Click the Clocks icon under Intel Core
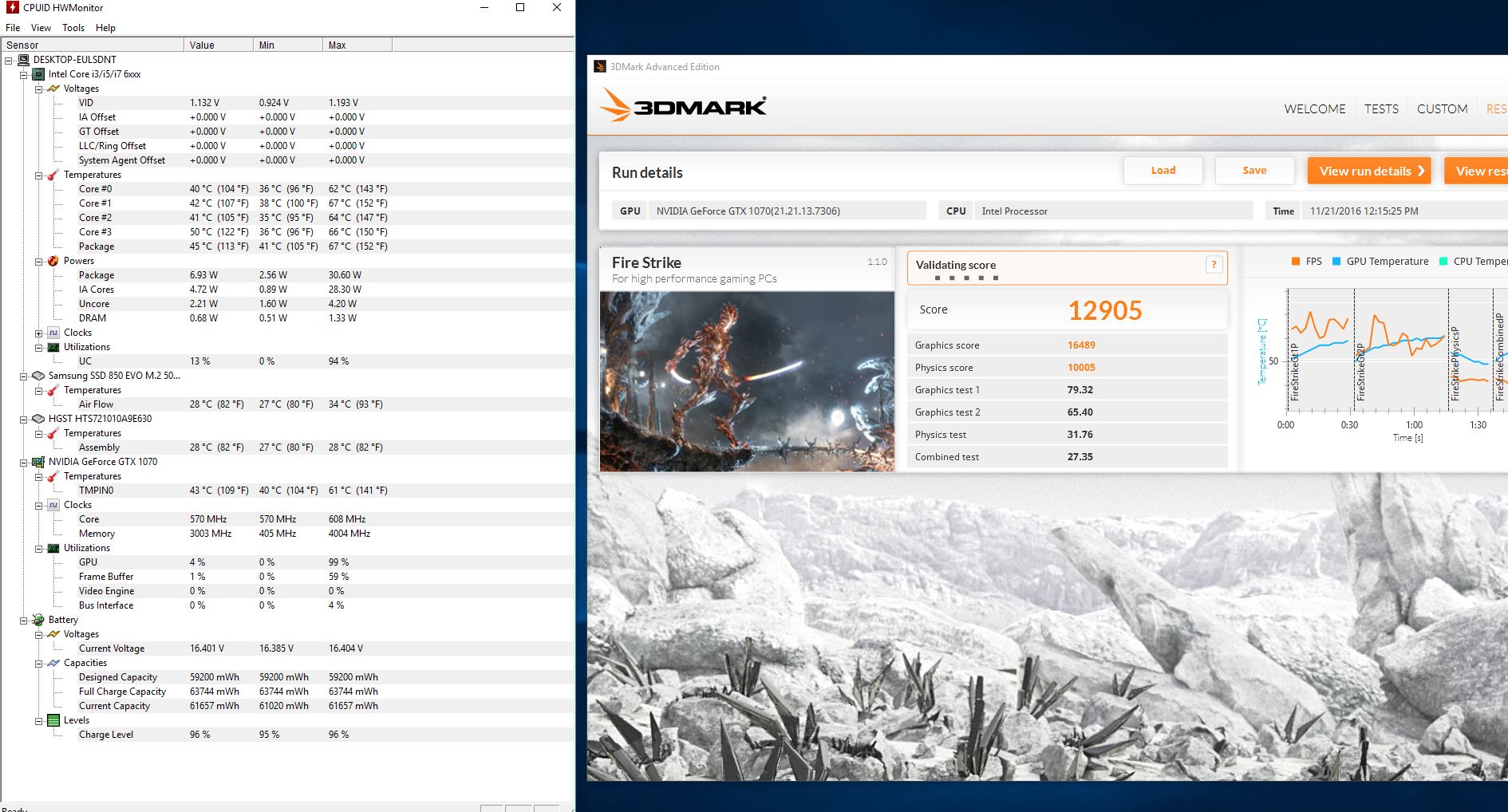This screenshot has height=812, width=1508. pyautogui.click(x=53, y=333)
